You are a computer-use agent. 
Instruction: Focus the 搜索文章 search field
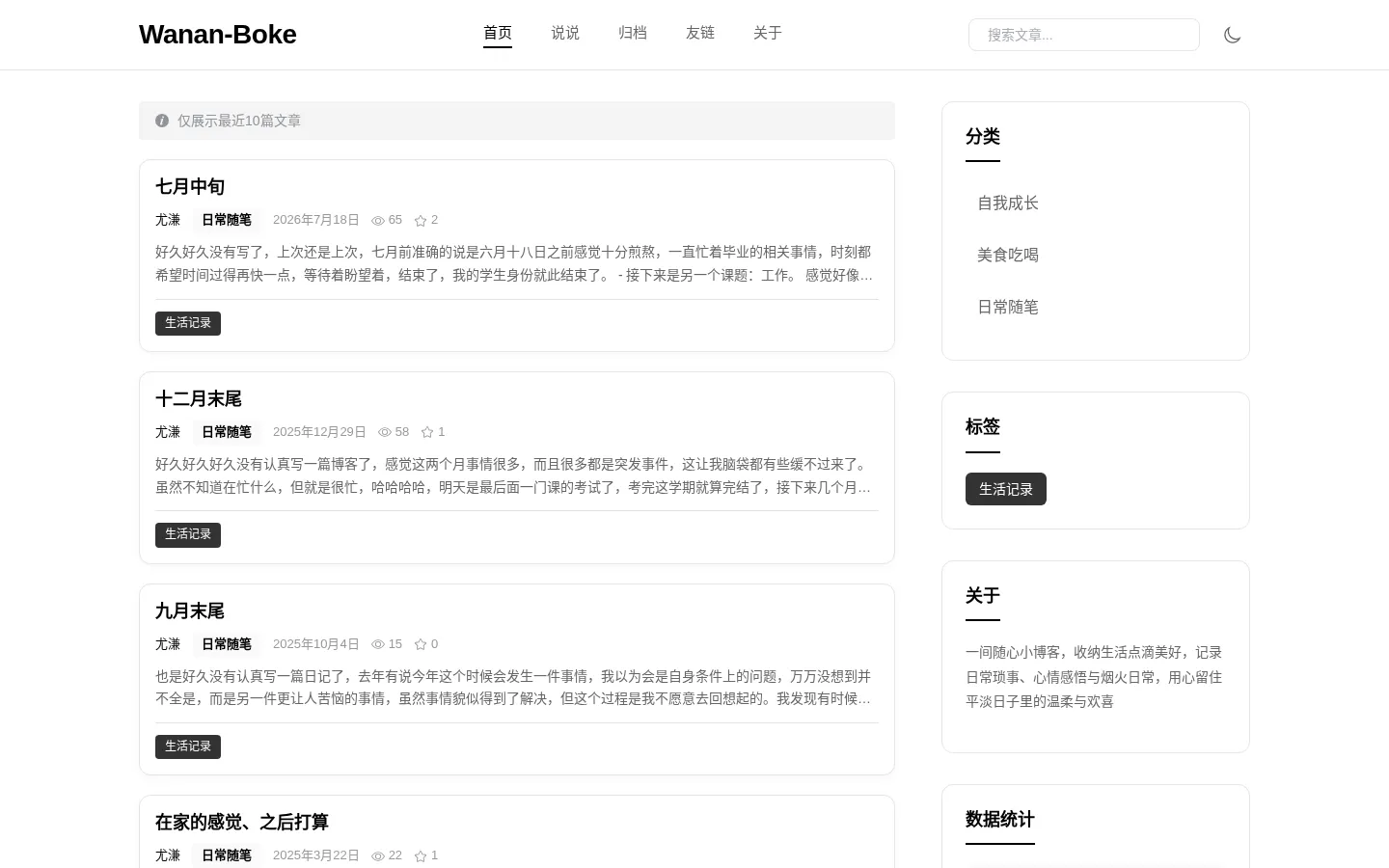pos(1084,35)
